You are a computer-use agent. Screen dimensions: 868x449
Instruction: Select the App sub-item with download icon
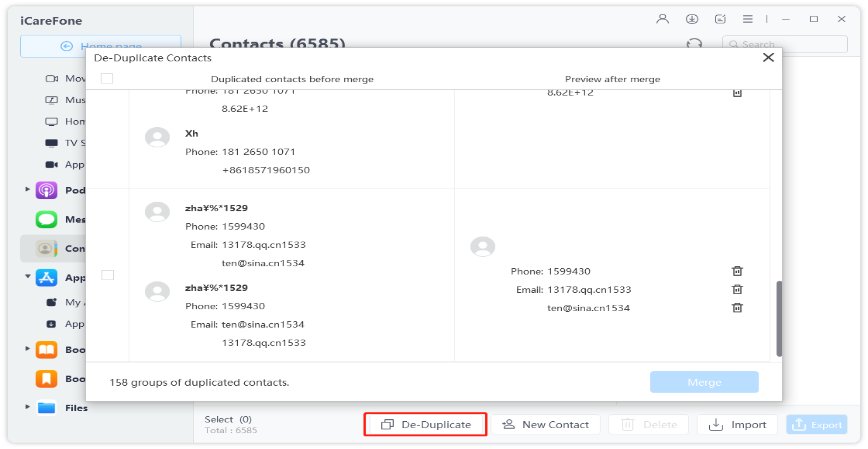click(65, 324)
